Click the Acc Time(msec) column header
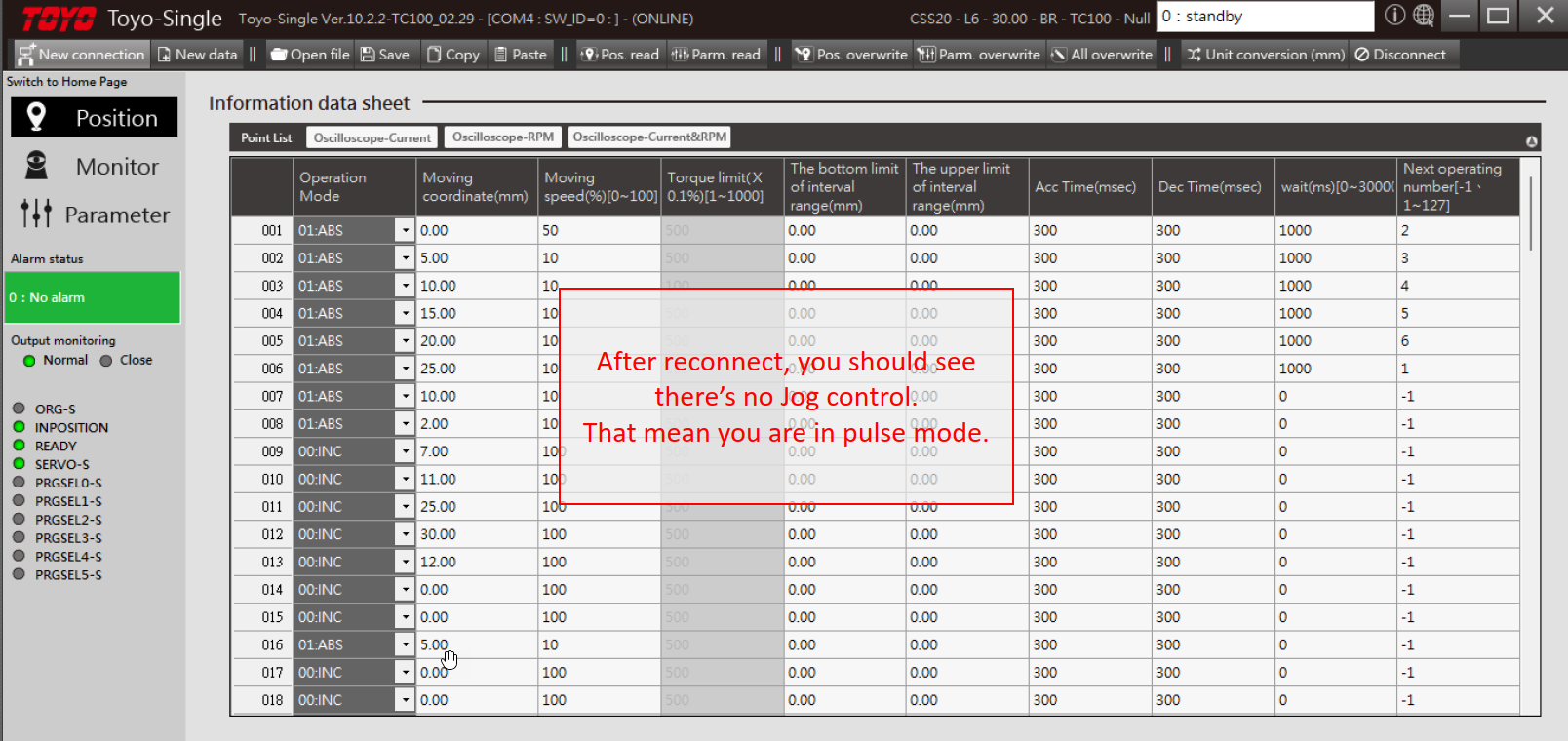Viewport: 1568px width, 741px height. [x=1090, y=187]
